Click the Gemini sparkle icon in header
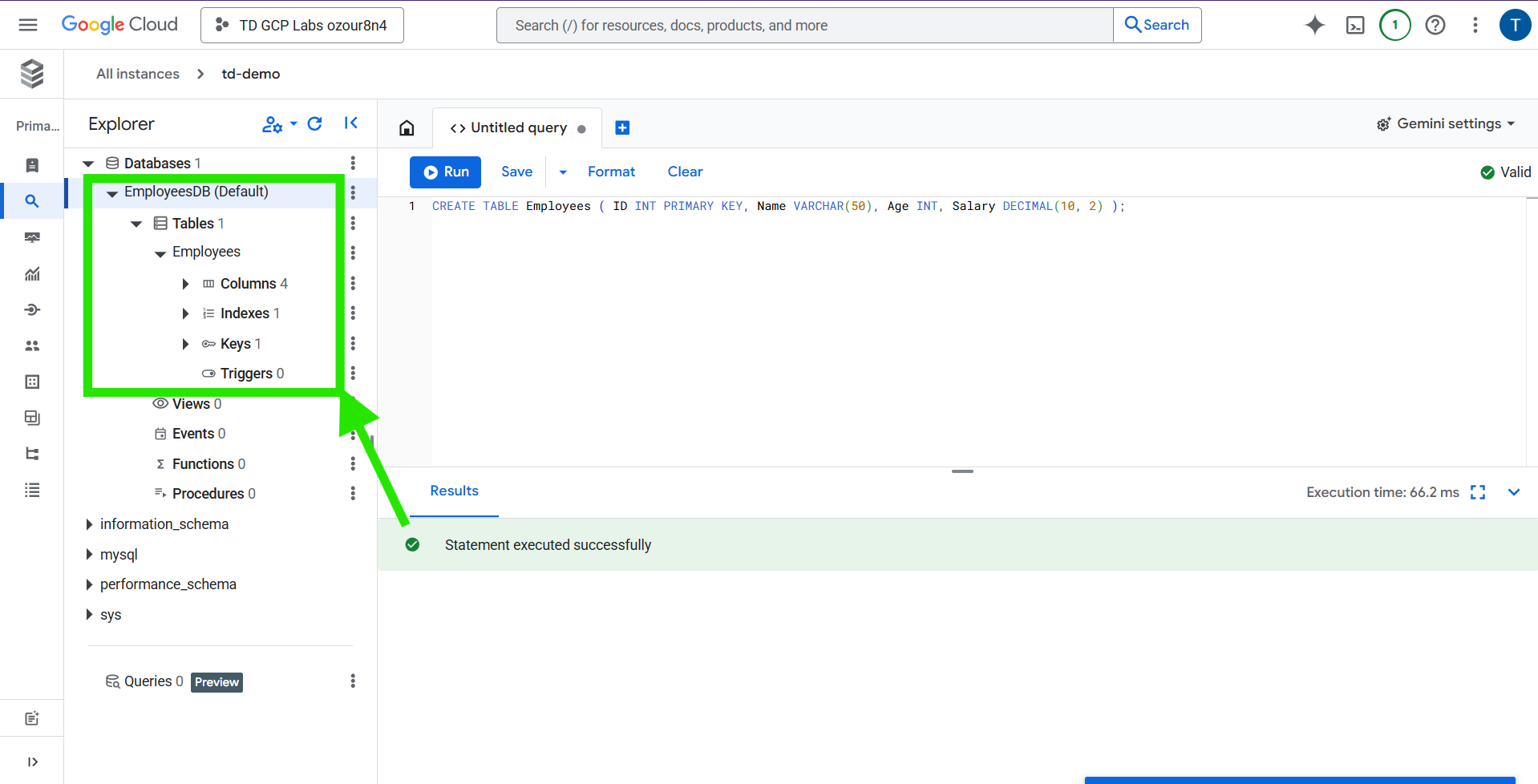The height and width of the screenshot is (784, 1538). (1314, 26)
